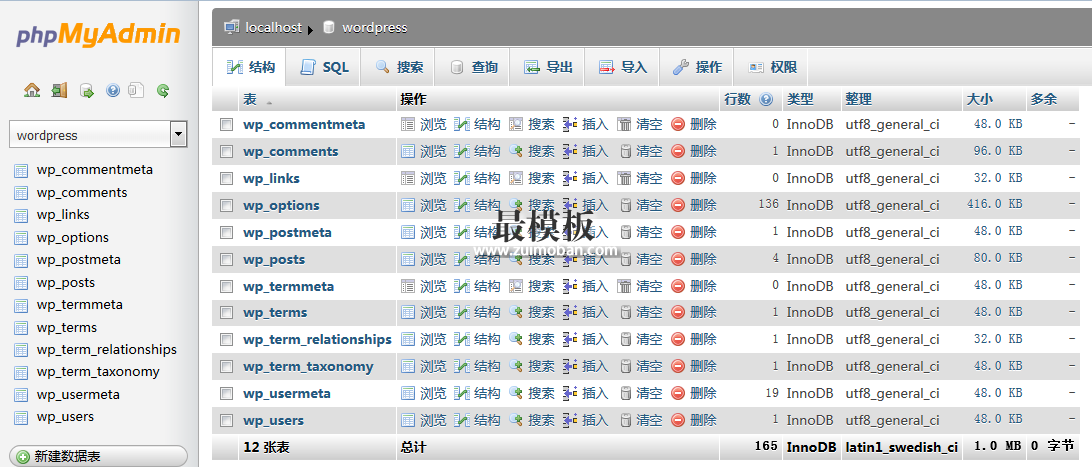Click browse icon for wp_commentmeta row
Image resolution: width=1092 pixels, height=467 pixels.
click(407, 125)
